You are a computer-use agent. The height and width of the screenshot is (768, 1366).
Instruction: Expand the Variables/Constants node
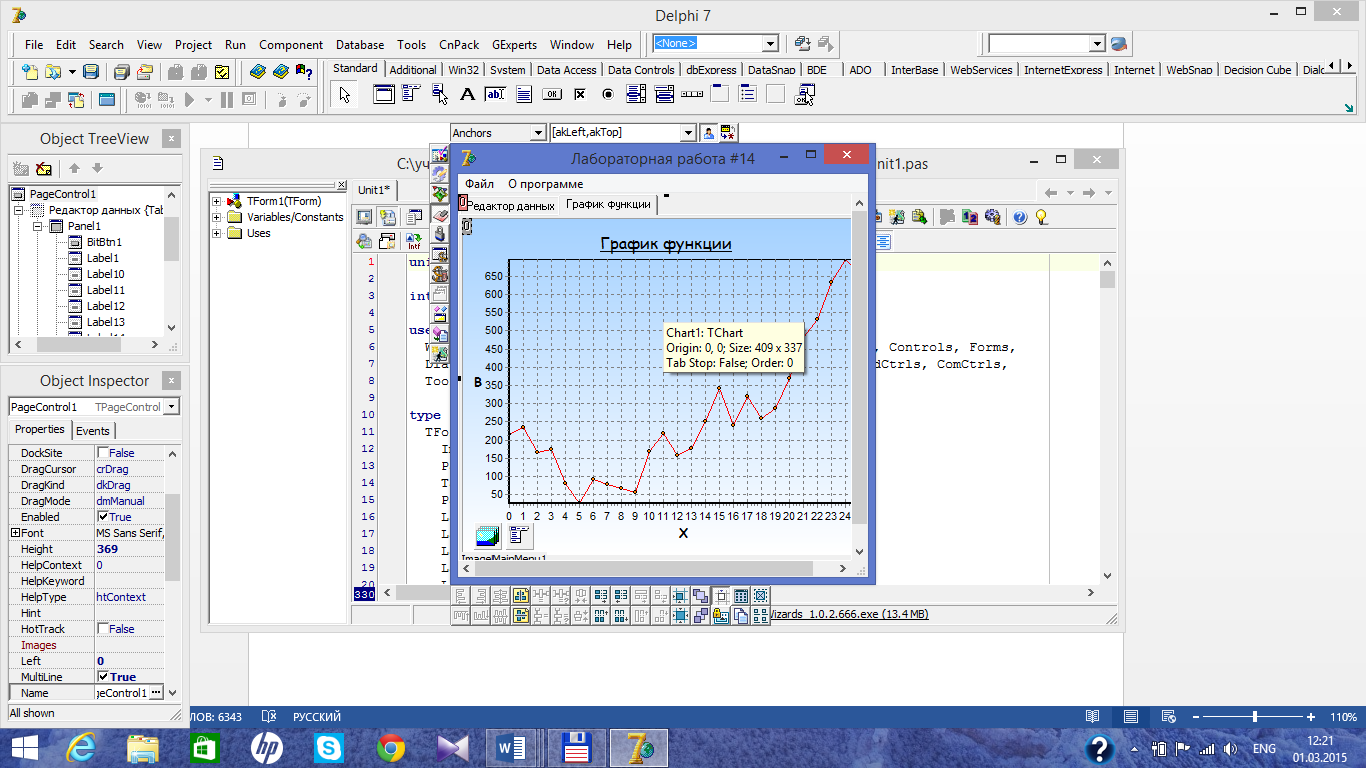tap(217, 217)
